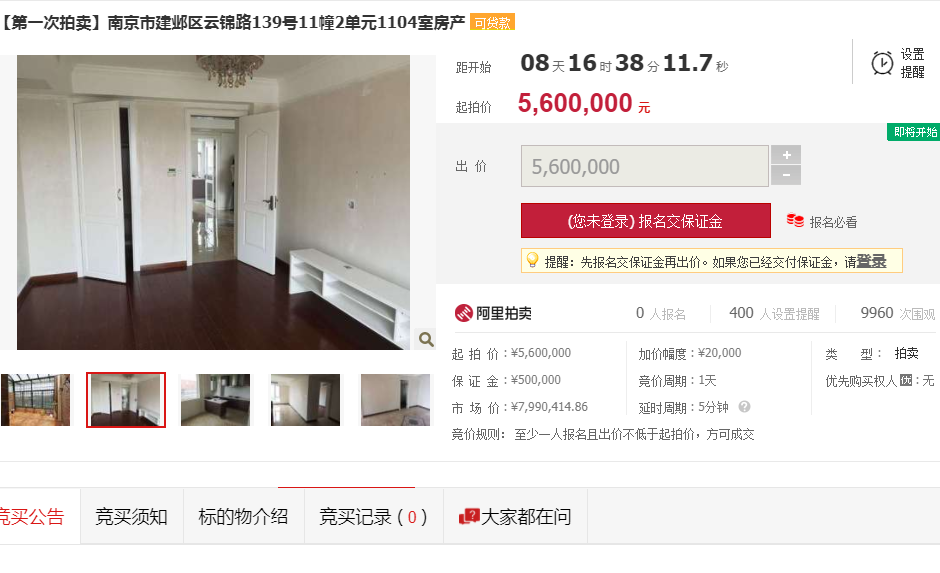The image size is (940, 573).
Task: Select the kitchen cabinets thumbnail
Action: click(215, 400)
